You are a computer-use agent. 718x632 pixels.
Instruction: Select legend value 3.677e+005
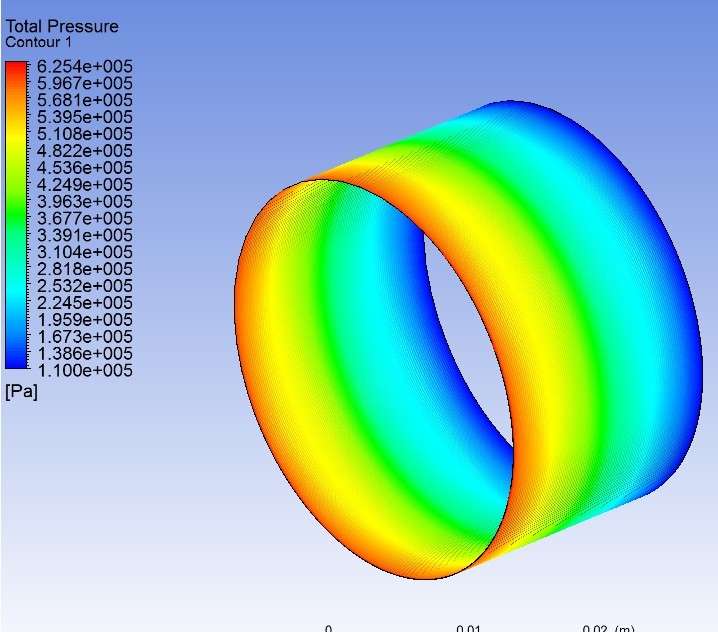coord(85,218)
